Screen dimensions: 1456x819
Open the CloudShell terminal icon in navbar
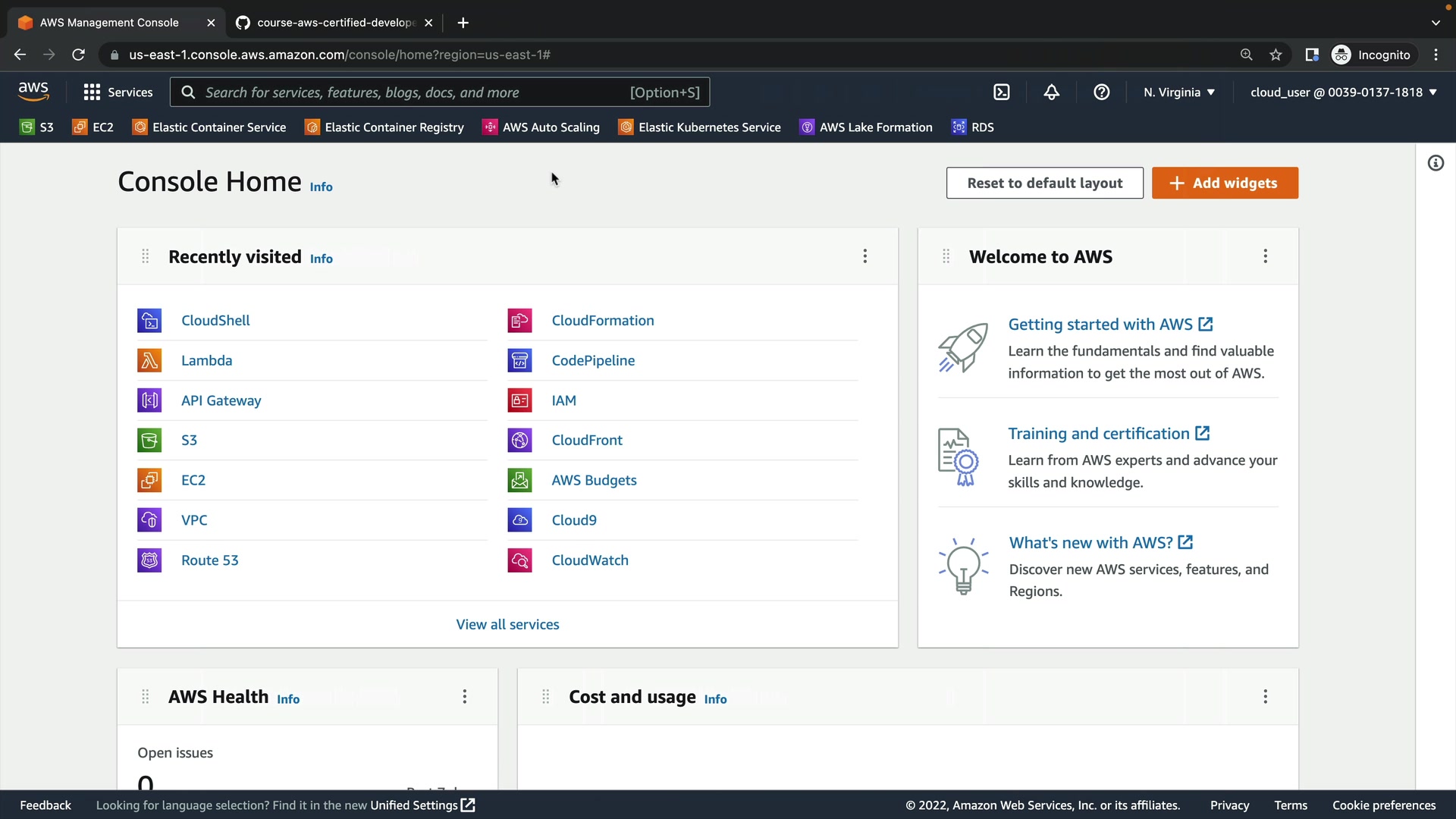1002,93
